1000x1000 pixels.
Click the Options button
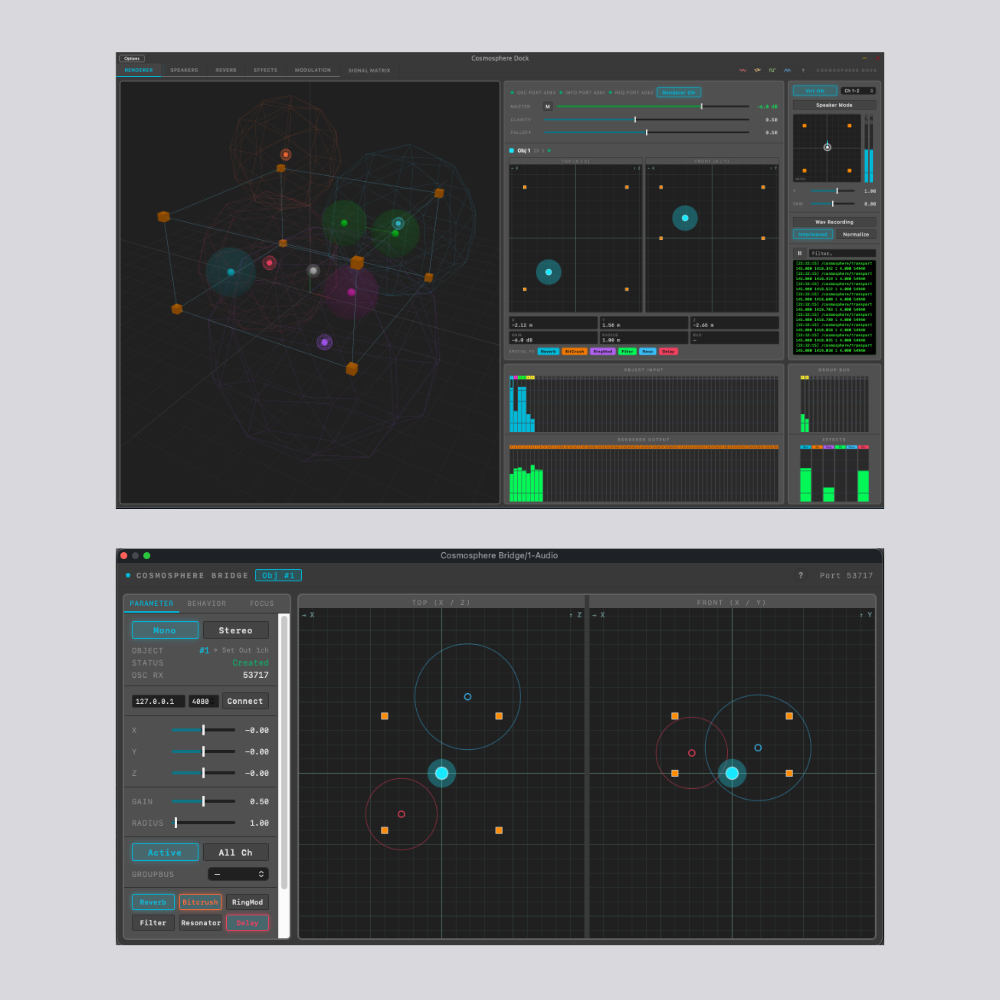pyautogui.click(x=131, y=58)
